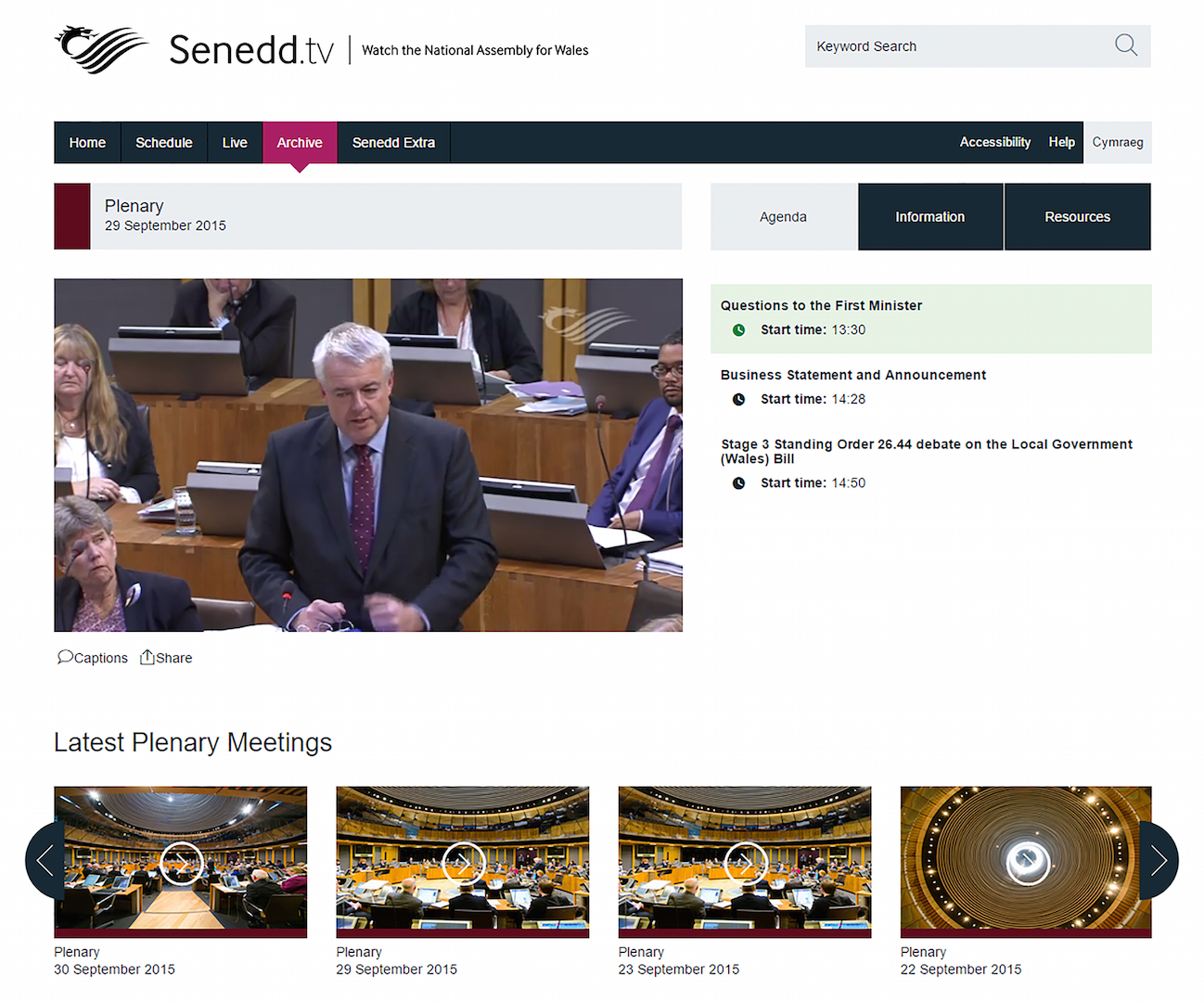Switch to the Information tab
Screen dimensions: 1204x1002
(930, 216)
